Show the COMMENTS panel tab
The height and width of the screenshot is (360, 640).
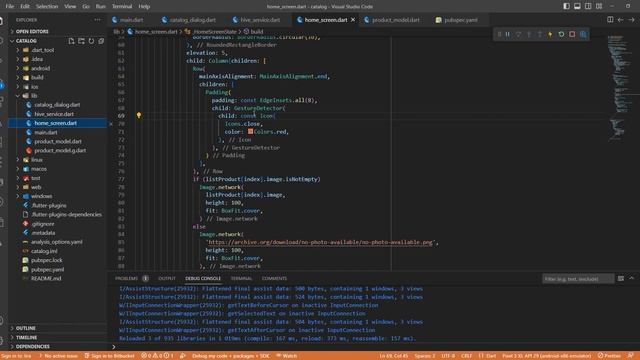[x=274, y=278]
